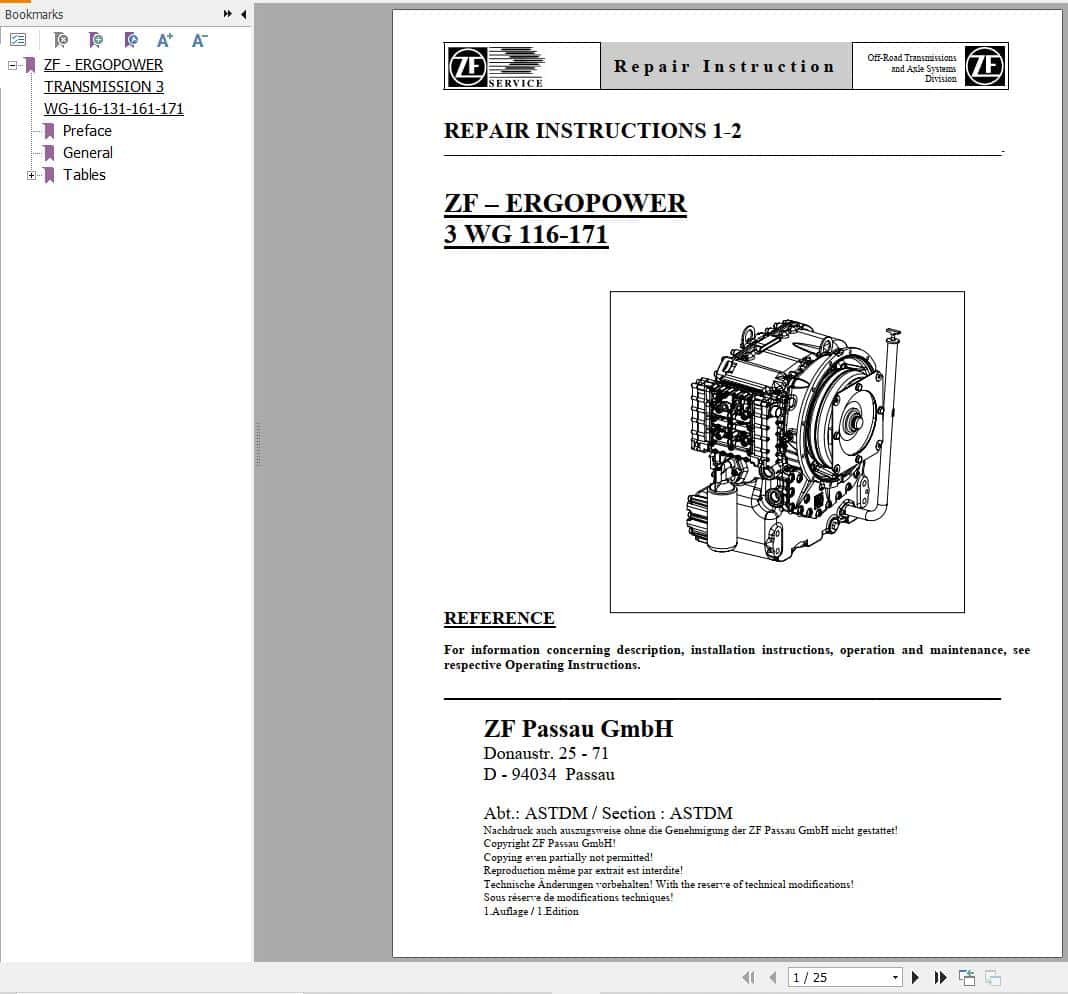Click the ZF Service logo in header
This screenshot has width=1068, height=994.
point(497,66)
